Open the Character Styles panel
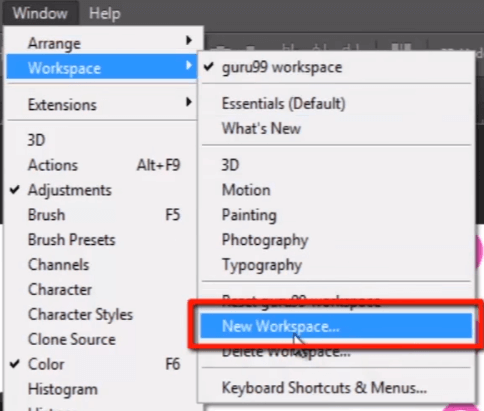This screenshot has height=411, width=484. [x=102, y=314]
